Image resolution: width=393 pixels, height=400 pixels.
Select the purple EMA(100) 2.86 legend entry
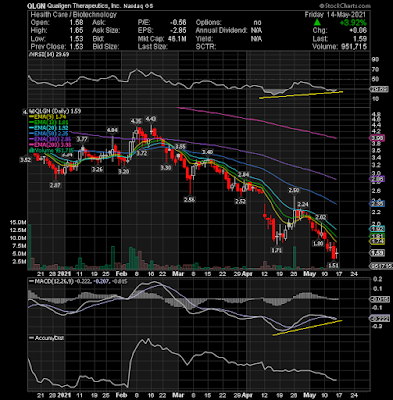point(51,139)
